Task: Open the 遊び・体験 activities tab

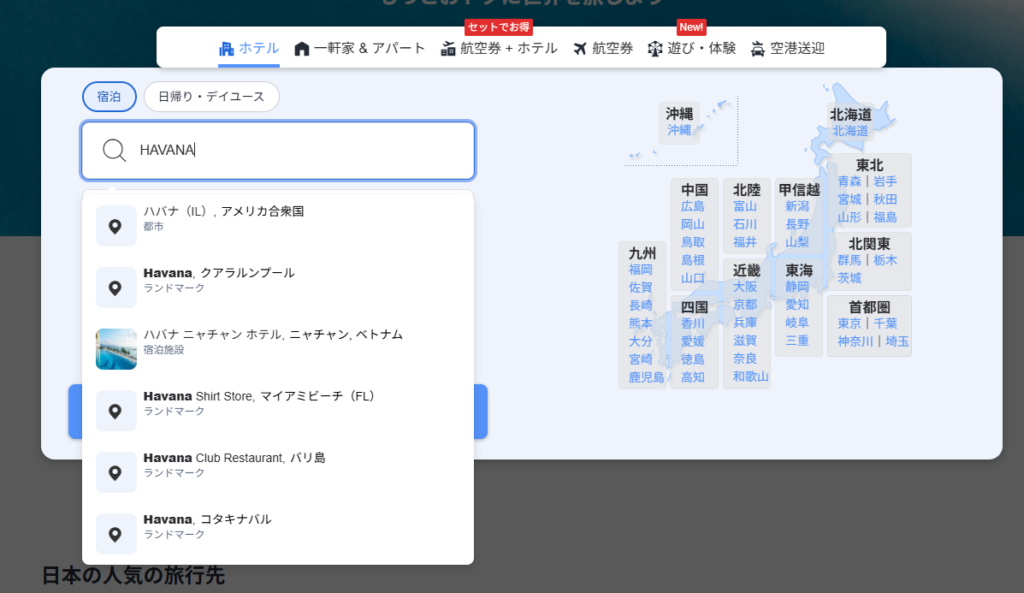Action: (x=692, y=48)
